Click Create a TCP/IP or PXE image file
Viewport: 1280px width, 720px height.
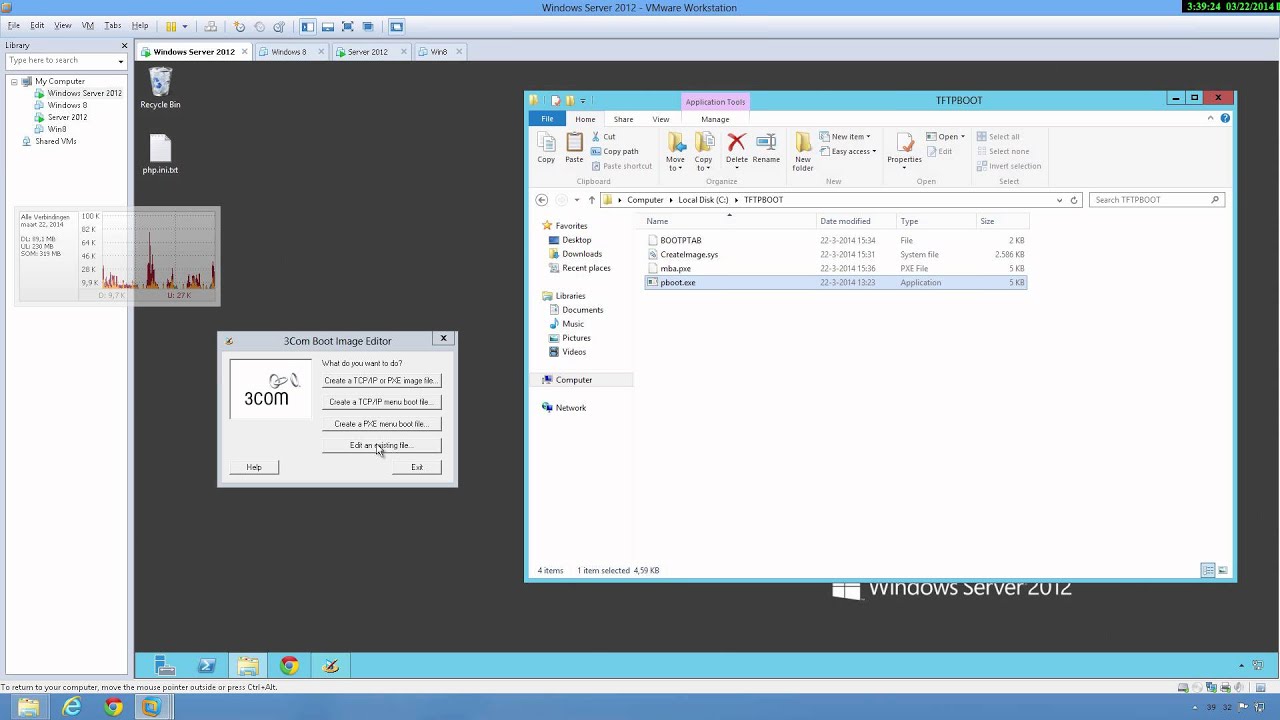click(x=381, y=381)
